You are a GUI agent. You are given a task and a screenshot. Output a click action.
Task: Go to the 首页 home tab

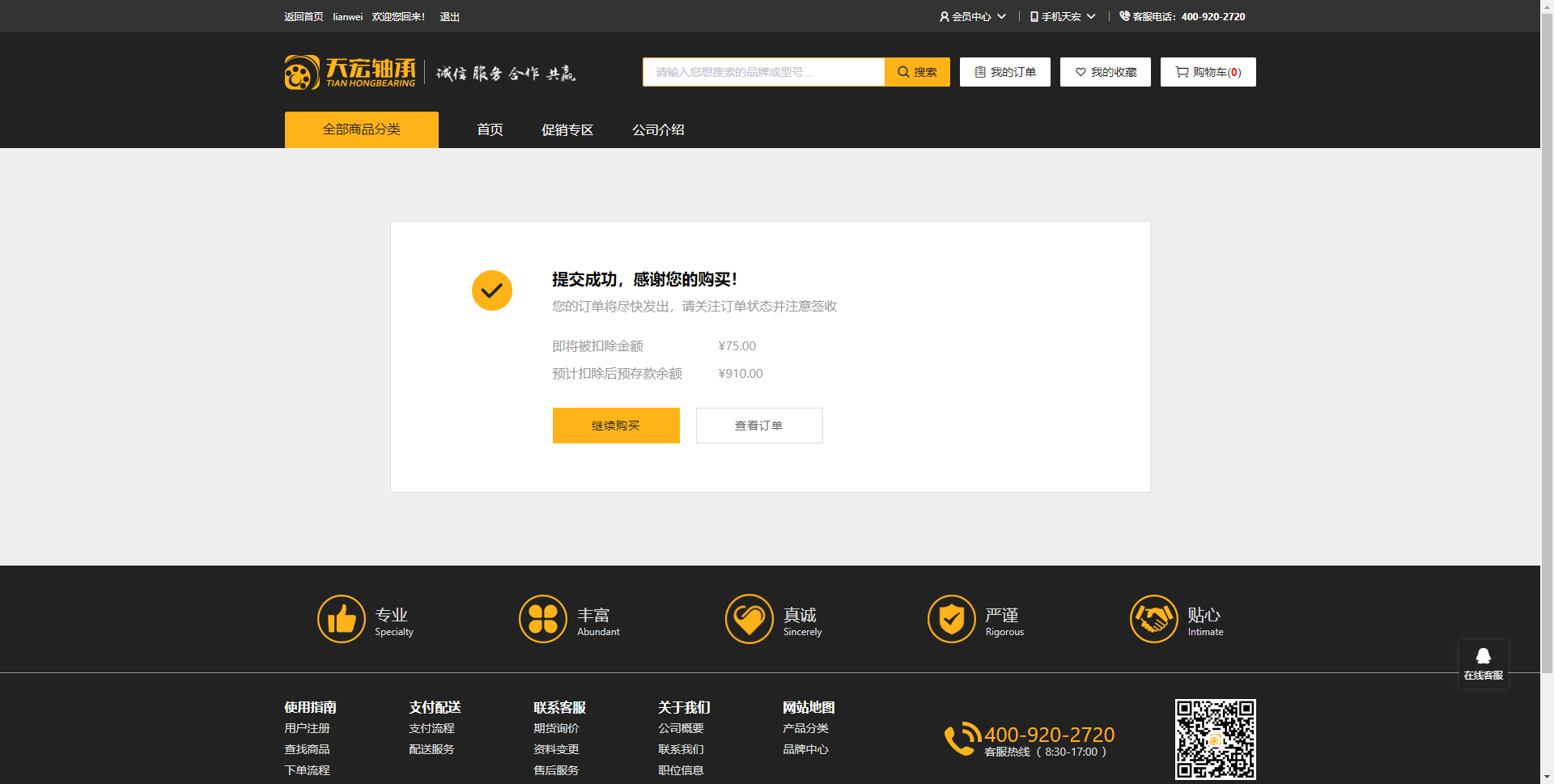(490, 129)
